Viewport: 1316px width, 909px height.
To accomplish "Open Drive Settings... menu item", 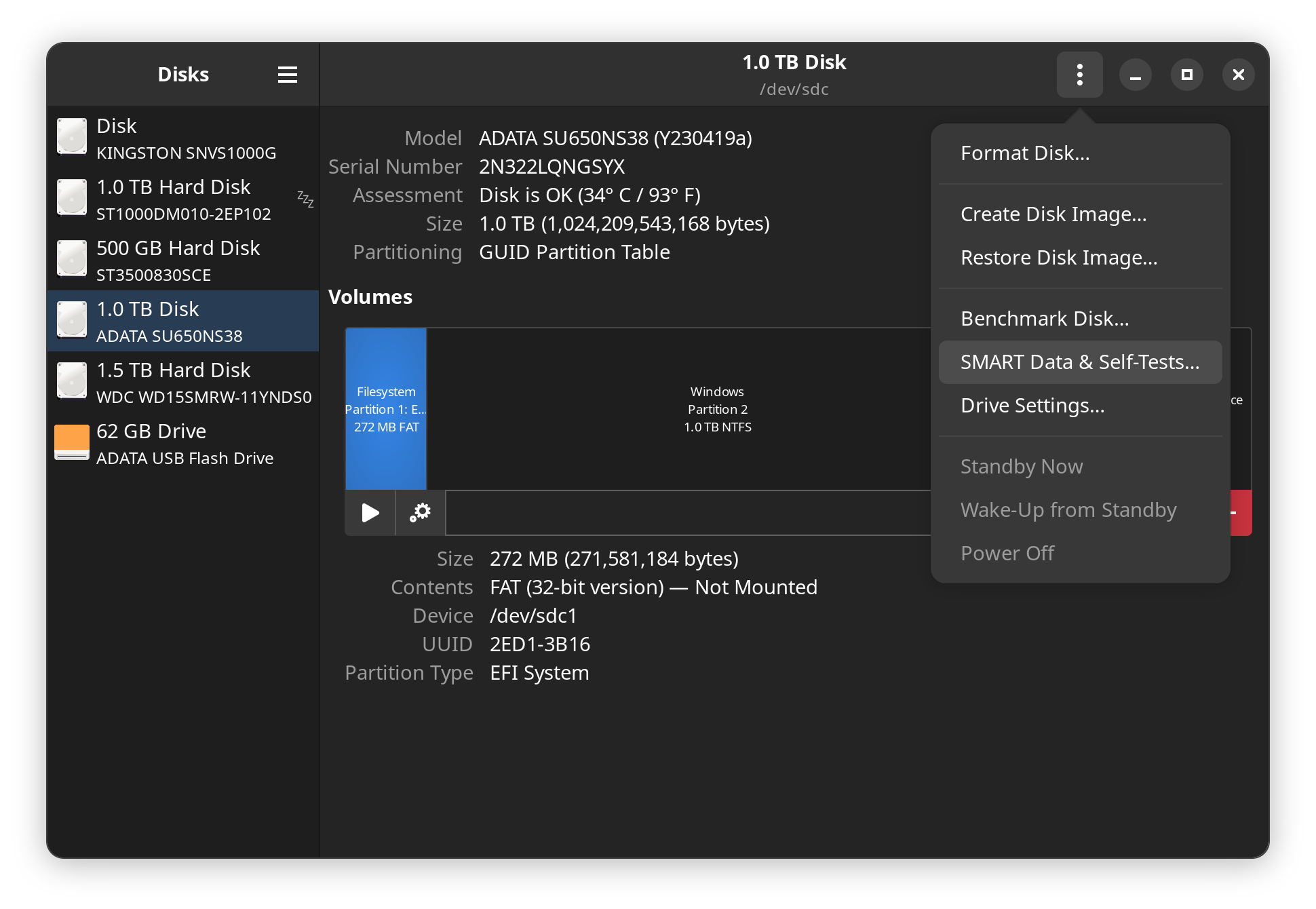I will (1032, 406).
